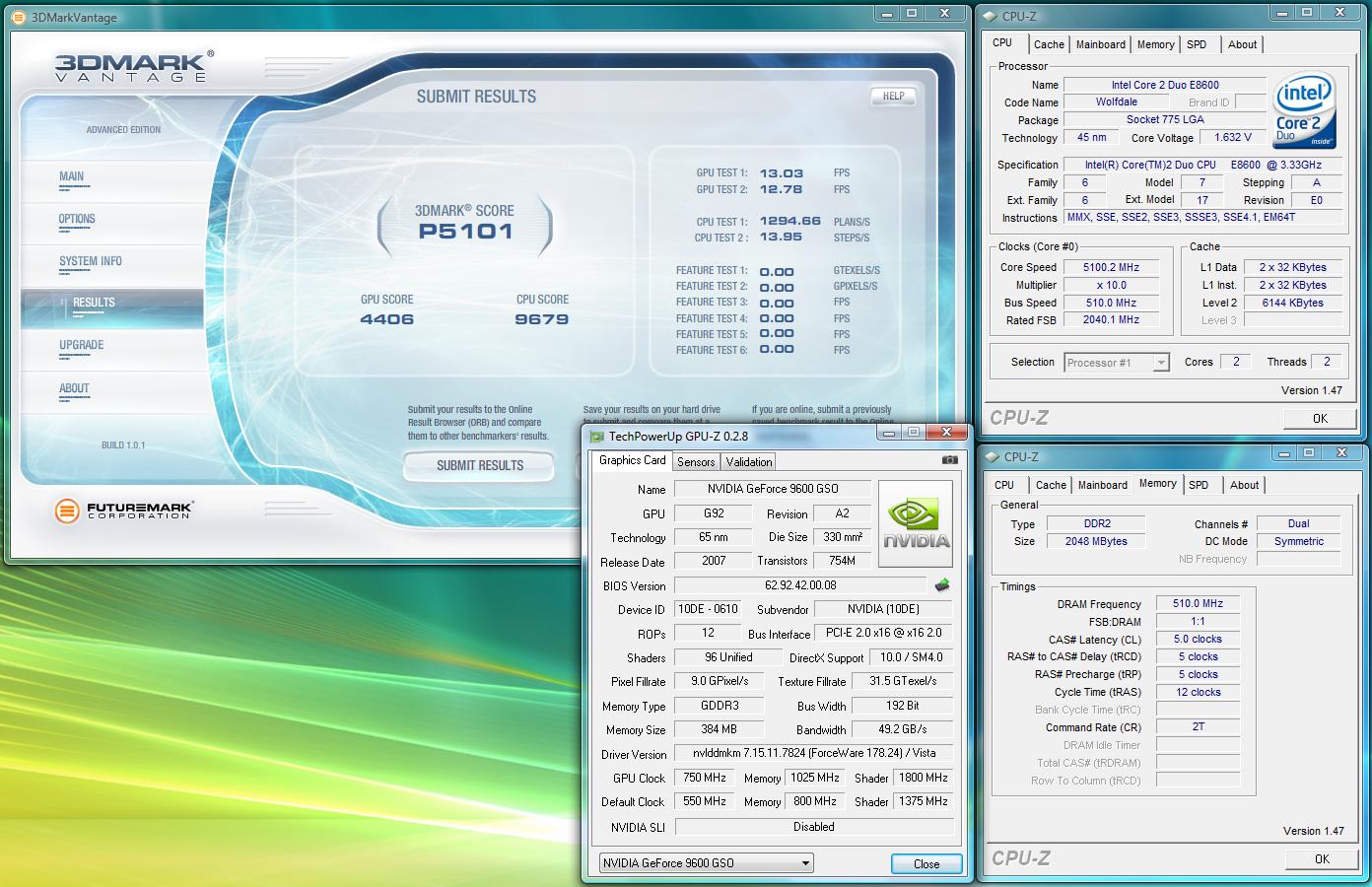Image resolution: width=1372 pixels, height=887 pixels.
Task: Click the BIOS save chip icon in GPU-Z
Action: [x=942, y=585]
